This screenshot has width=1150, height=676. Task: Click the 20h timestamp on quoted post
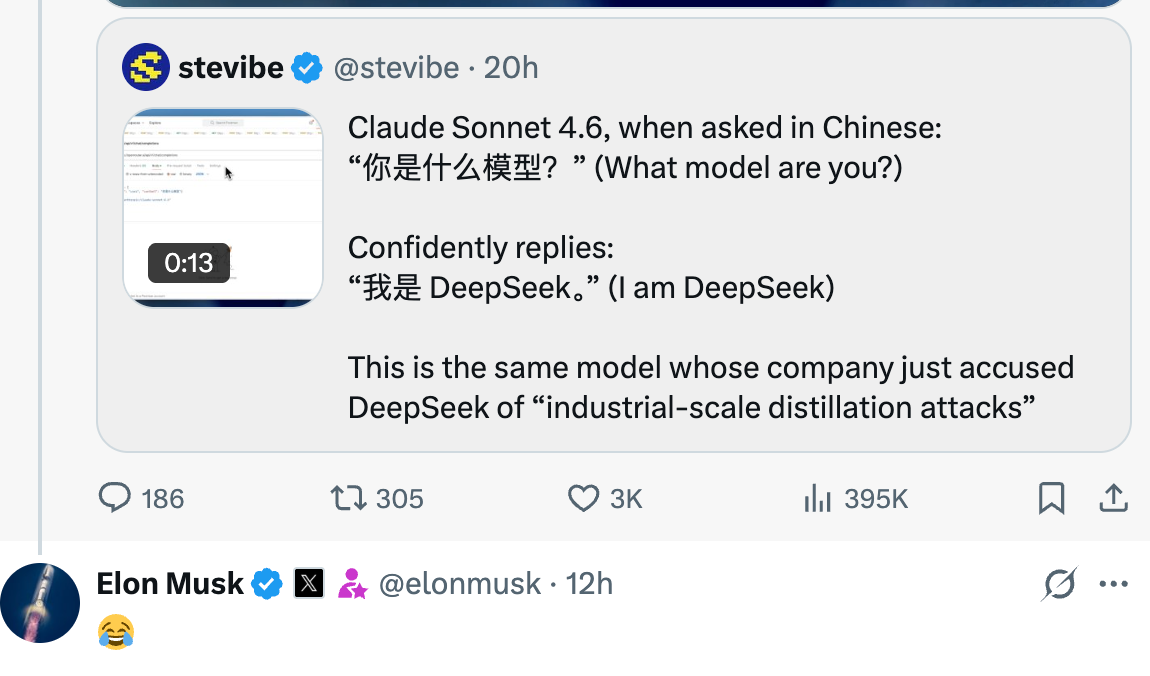point(511,68)
